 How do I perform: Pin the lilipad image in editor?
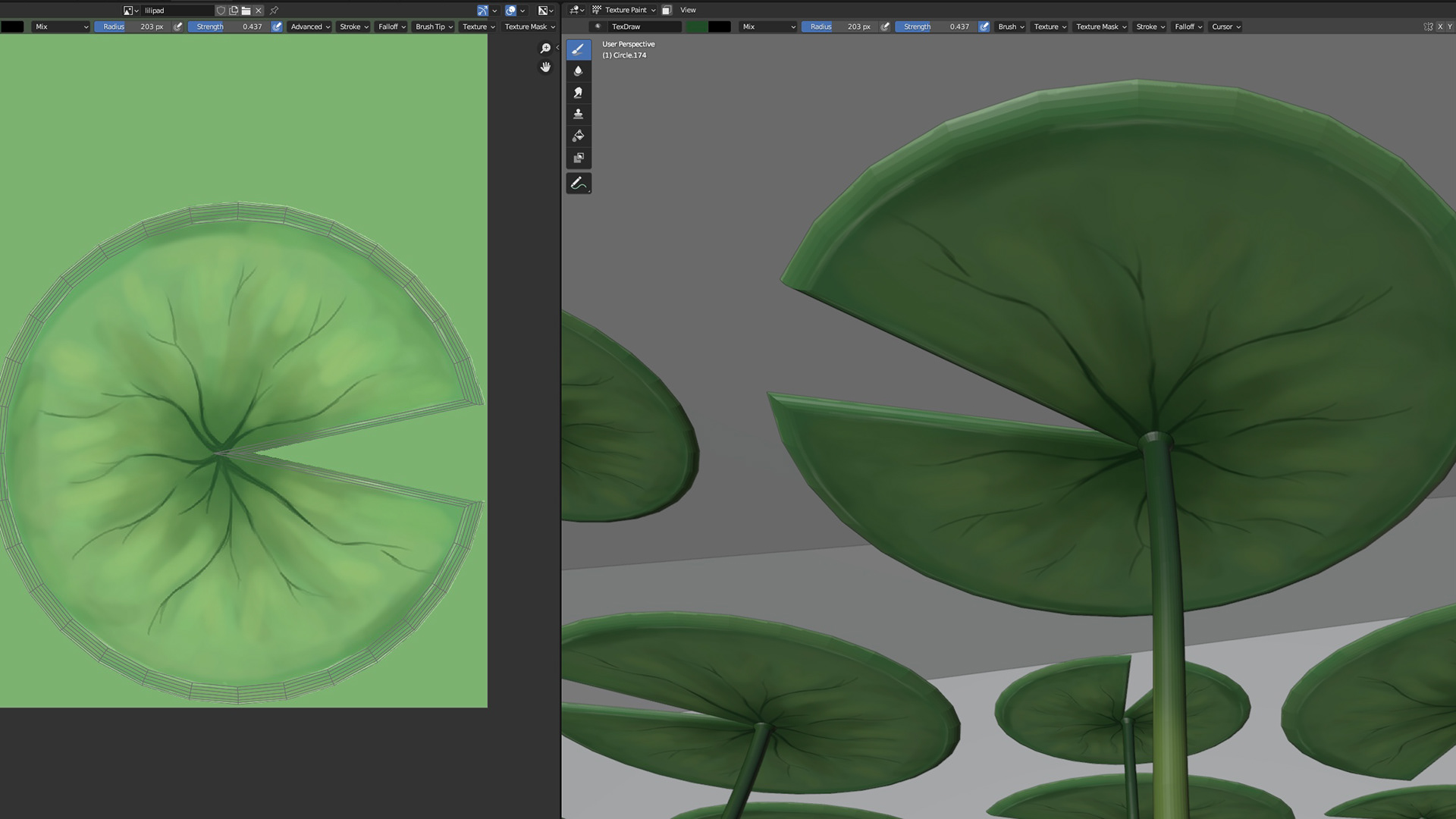(274, 11)
